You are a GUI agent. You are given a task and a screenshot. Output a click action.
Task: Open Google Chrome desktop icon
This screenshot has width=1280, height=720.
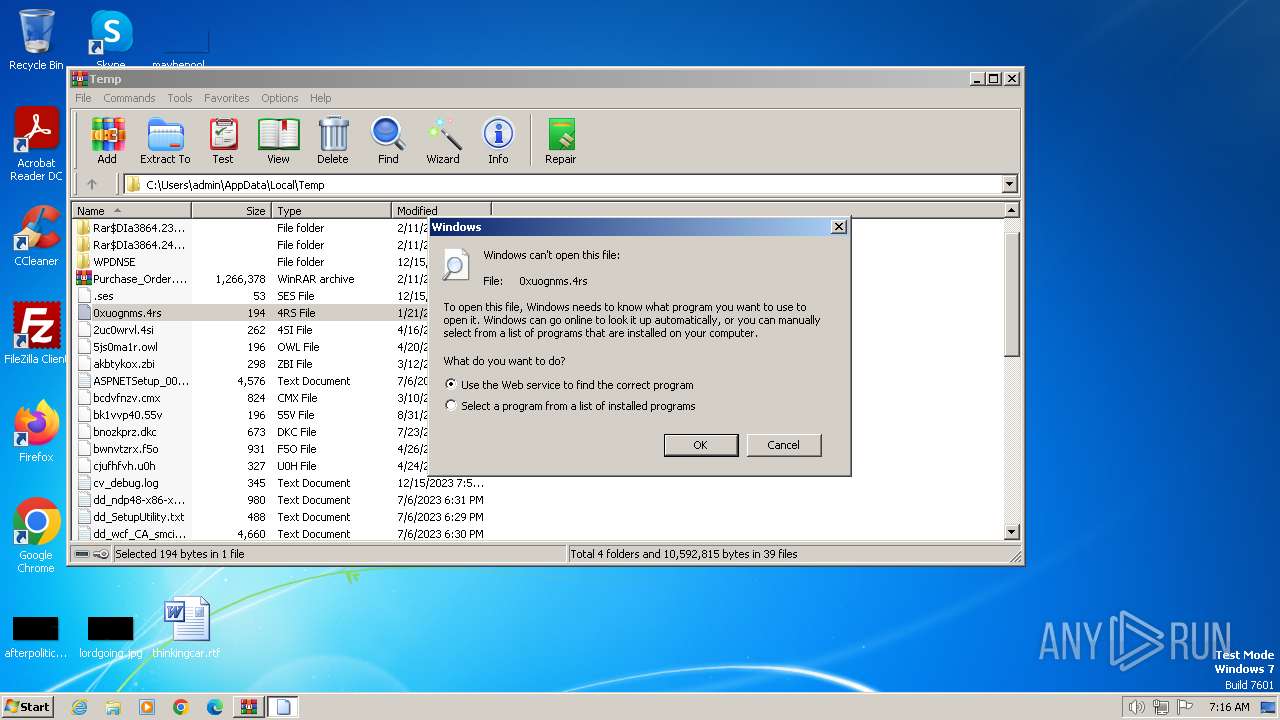coord(36,536)
